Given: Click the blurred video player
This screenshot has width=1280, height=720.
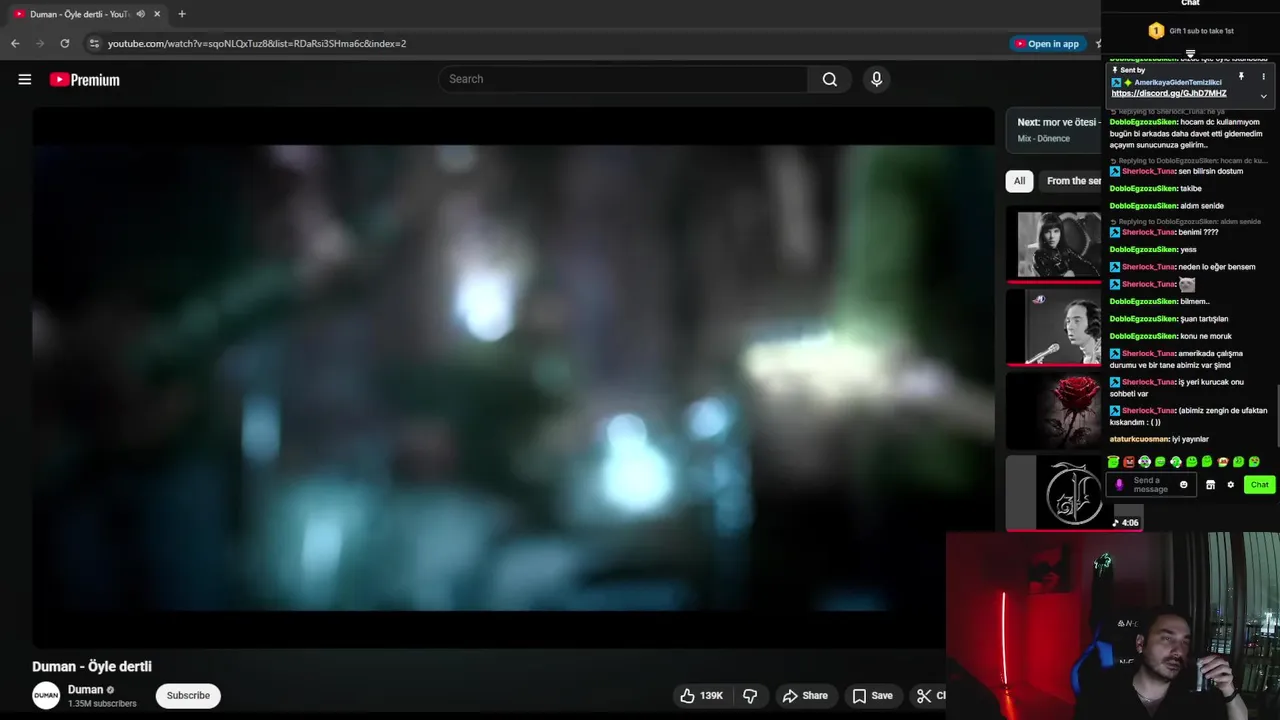Looking at the screenshot, I should point(513,378).
